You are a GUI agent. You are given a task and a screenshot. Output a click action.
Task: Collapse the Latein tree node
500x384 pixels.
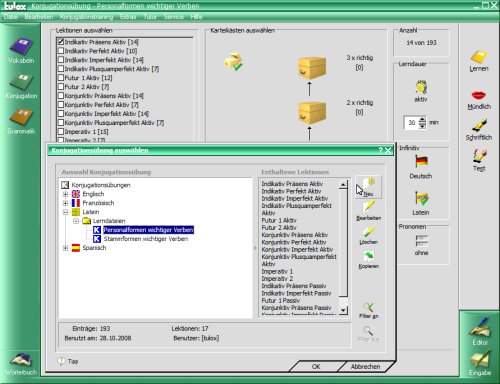(65, 212)
